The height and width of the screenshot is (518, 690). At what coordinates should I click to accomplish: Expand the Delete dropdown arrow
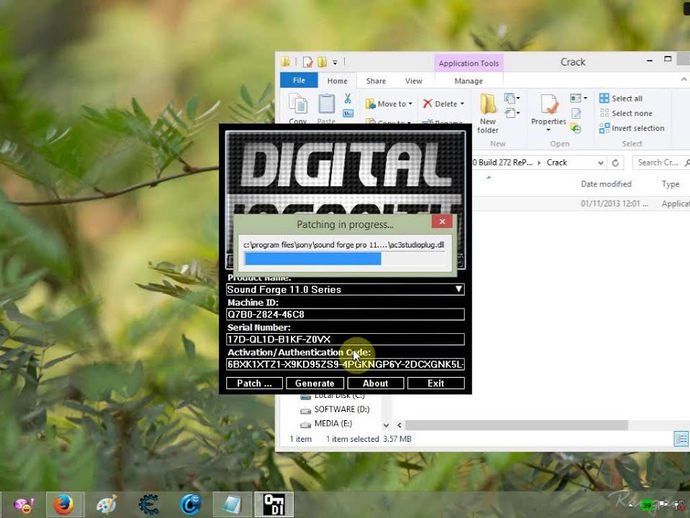464,103
